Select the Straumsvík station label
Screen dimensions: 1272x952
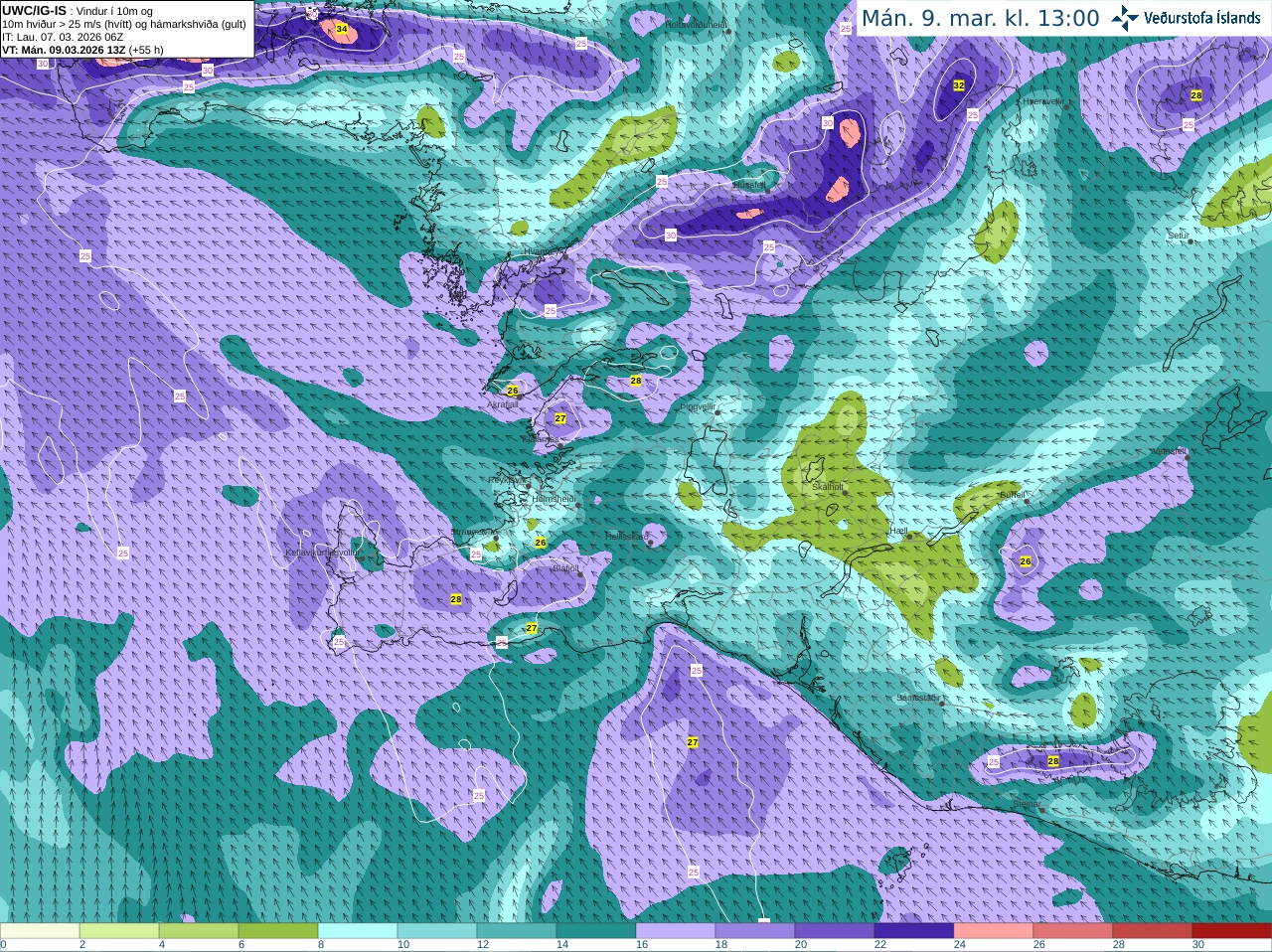pyautogui.click(x=473, y=532)
